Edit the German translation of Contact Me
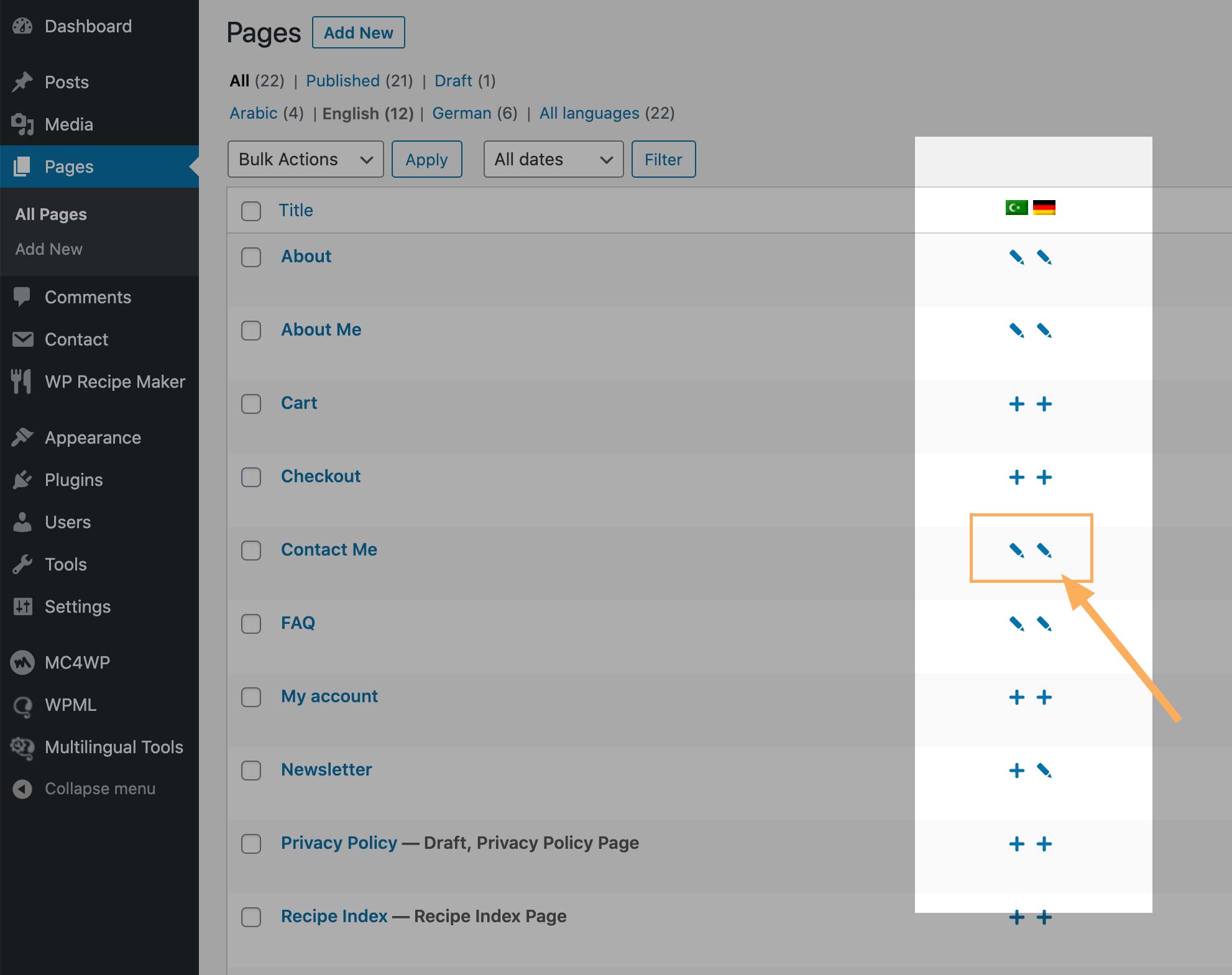This screenshot has height=975, width=1232. (1045, 549)
